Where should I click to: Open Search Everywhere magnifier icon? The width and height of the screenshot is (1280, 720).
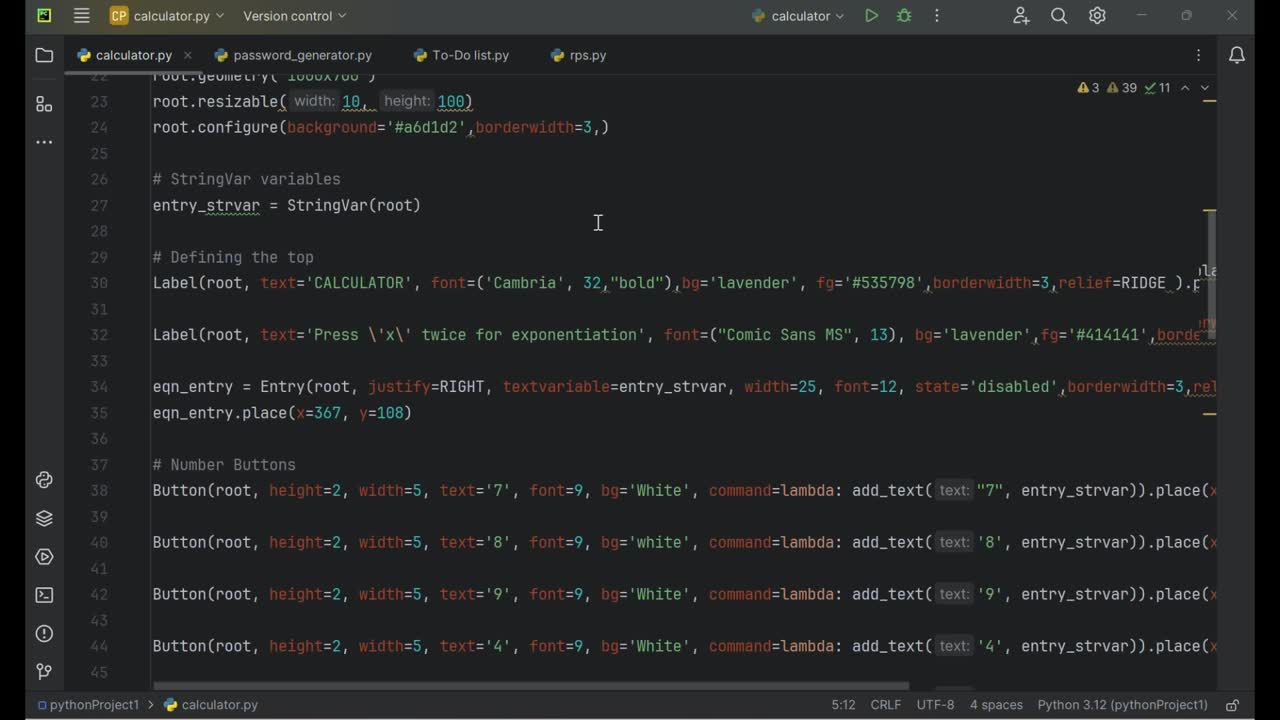(x=1059, y=16)
